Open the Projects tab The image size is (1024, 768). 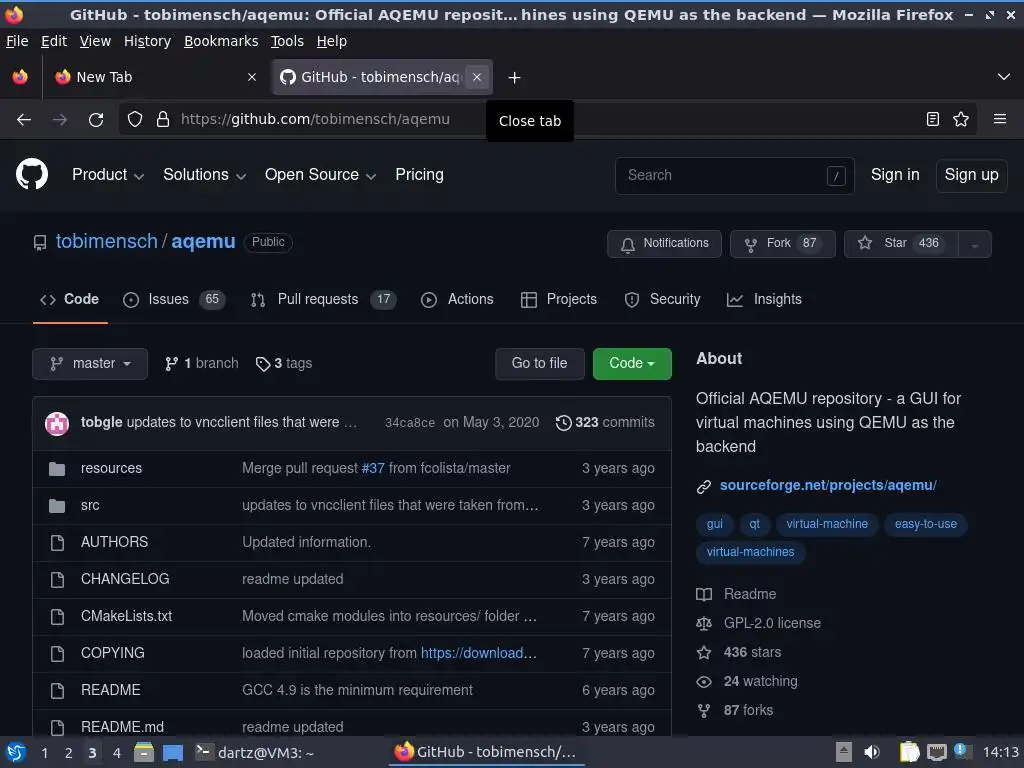click(559, 299)
